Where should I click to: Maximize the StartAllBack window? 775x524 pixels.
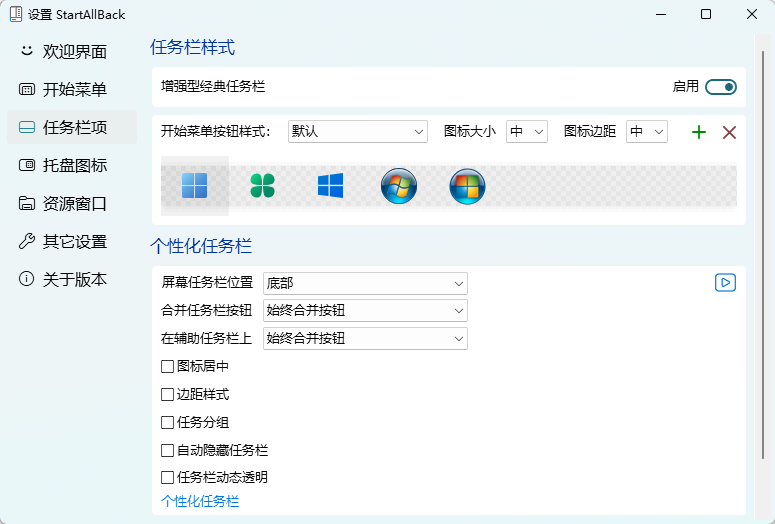(x=706, y=14)
